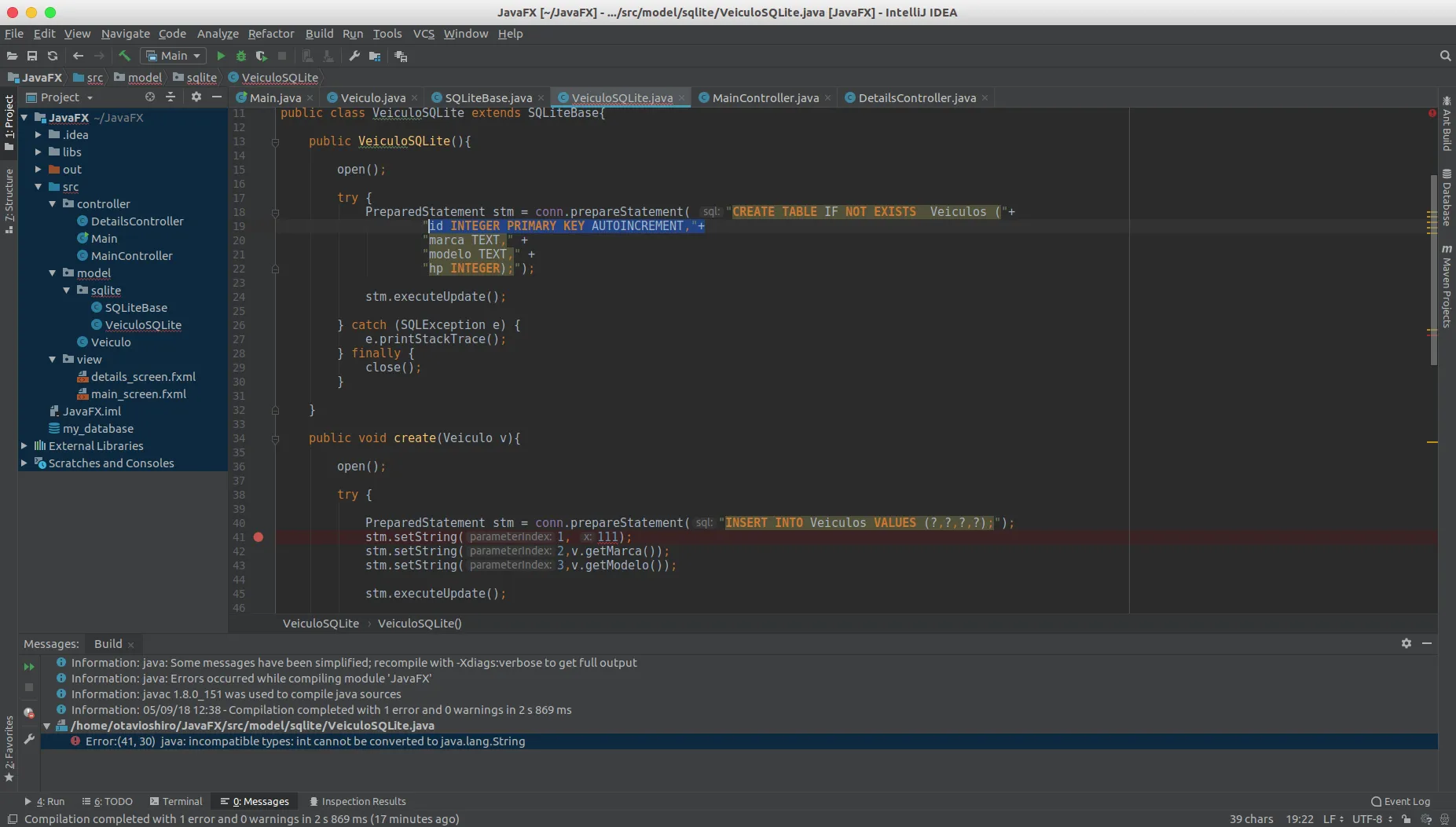
Task: Click the Save All floppy icon
Action: click(x=32, y=56)
